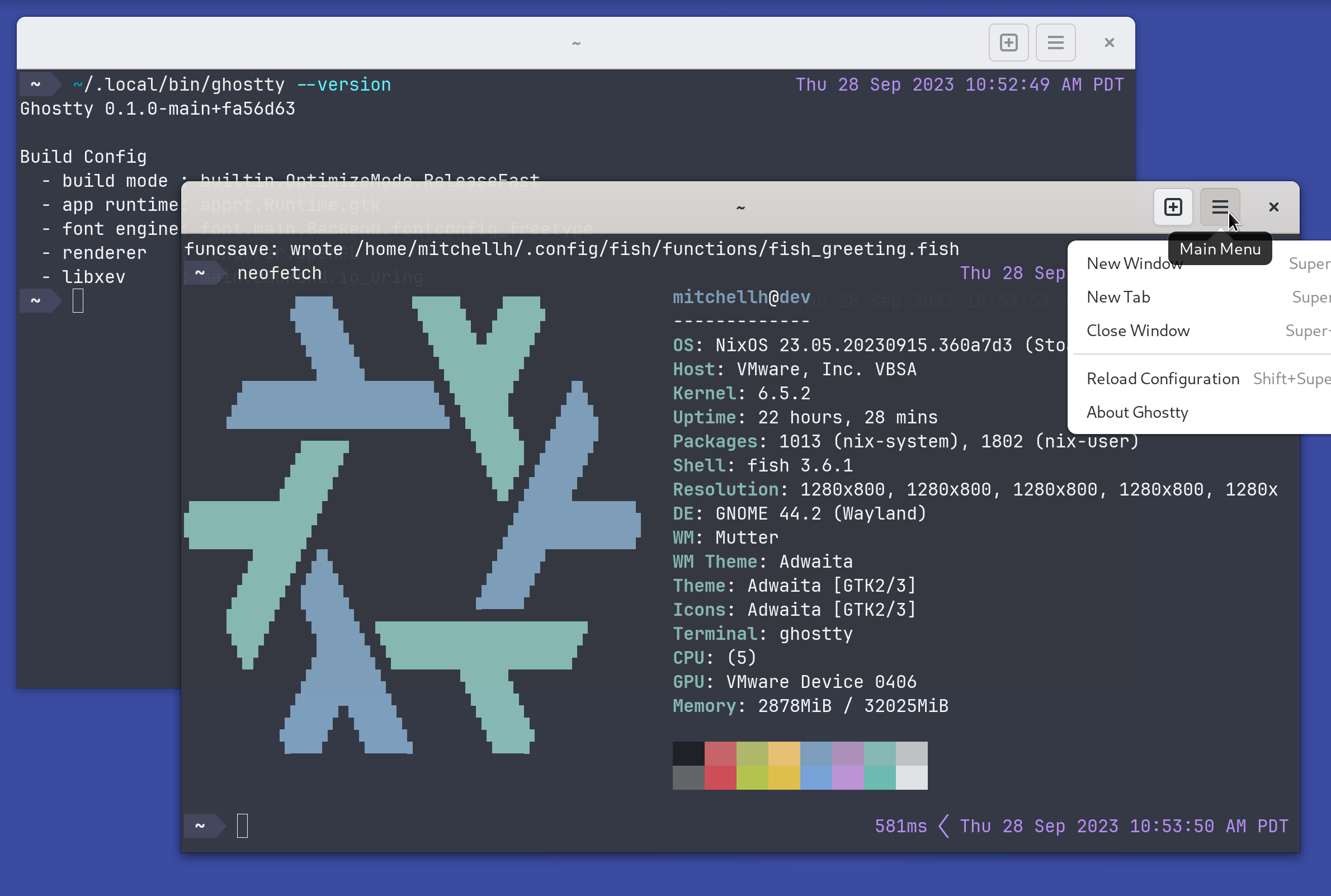The width and height of the screenshot is (1331, 896).
Task: Click the new tab icon in background window
Action: pyautogui.click(x=1008, y=43)
